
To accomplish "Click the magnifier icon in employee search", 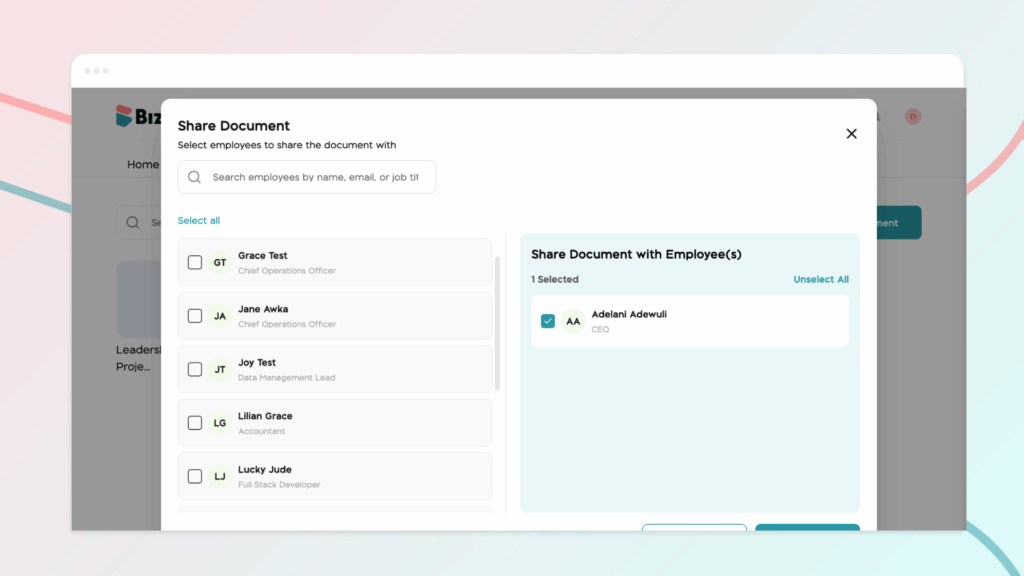I will click(195, 177).
